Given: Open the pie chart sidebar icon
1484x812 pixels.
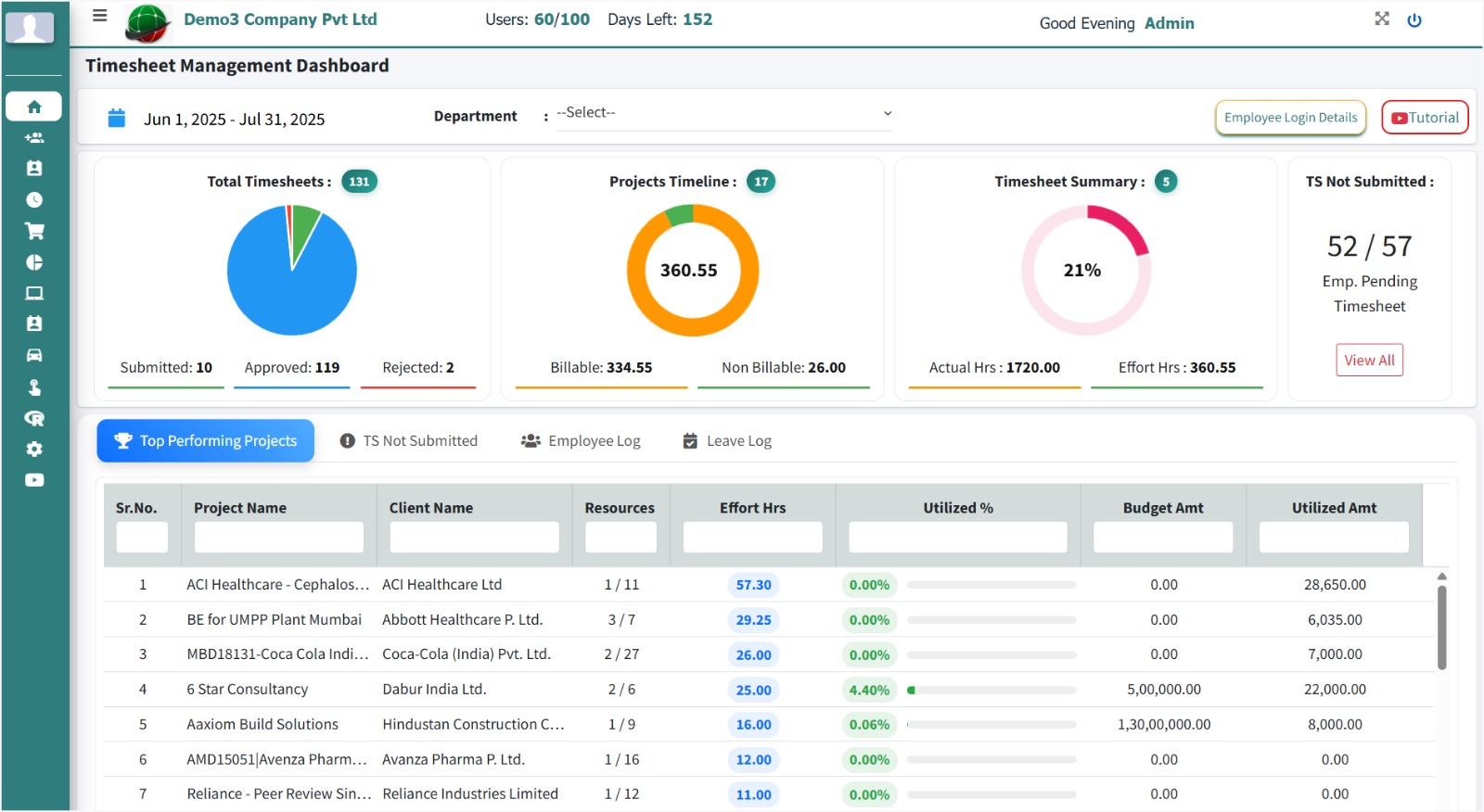Looking at the screenshot, I should coord(34,262).
